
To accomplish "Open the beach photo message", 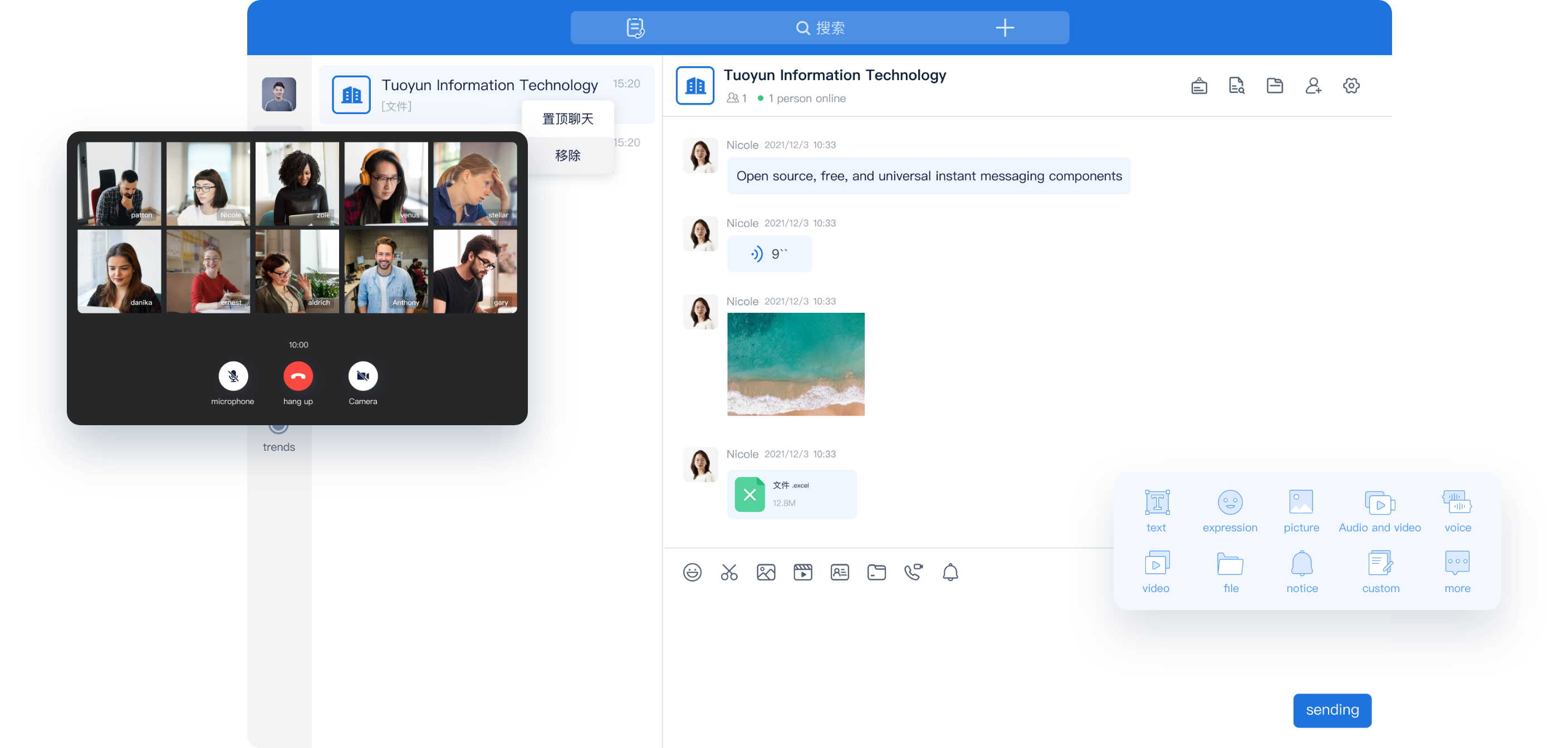I will pos(796,364).
